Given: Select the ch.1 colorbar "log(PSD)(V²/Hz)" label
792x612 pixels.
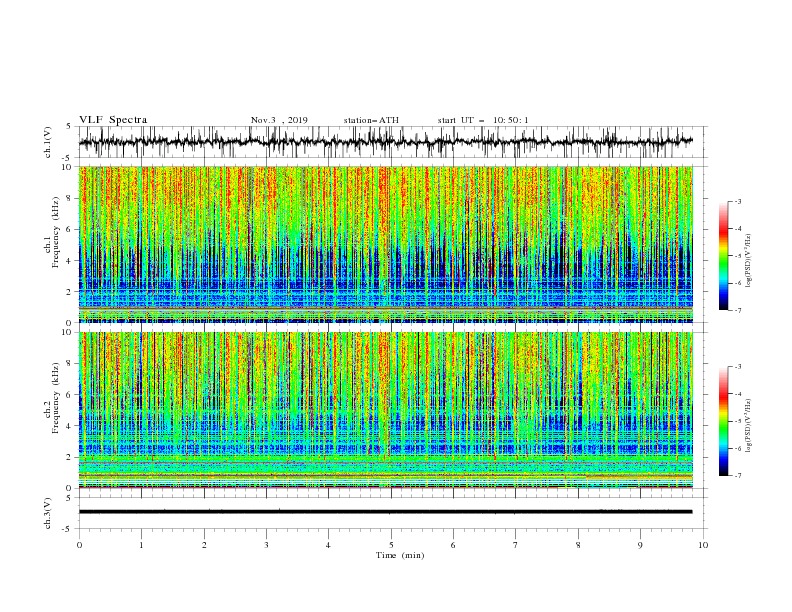Looking at the screenshot, I should click(x=749, y=261).
